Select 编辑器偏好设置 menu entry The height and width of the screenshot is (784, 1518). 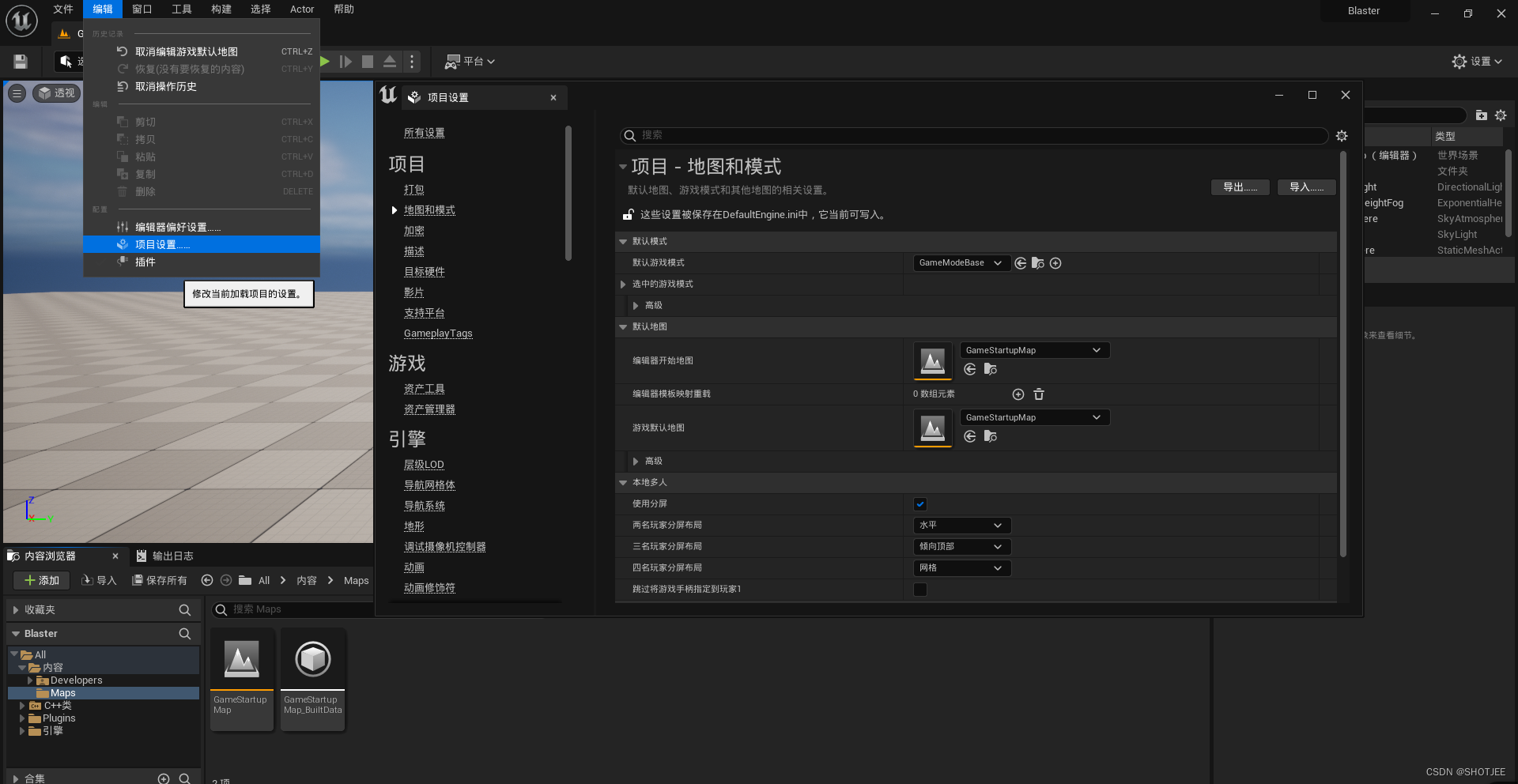202,227
